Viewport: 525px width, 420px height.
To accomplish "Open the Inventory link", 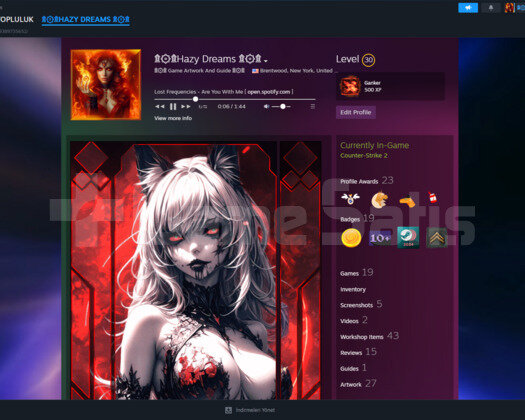I will [353, 289].
